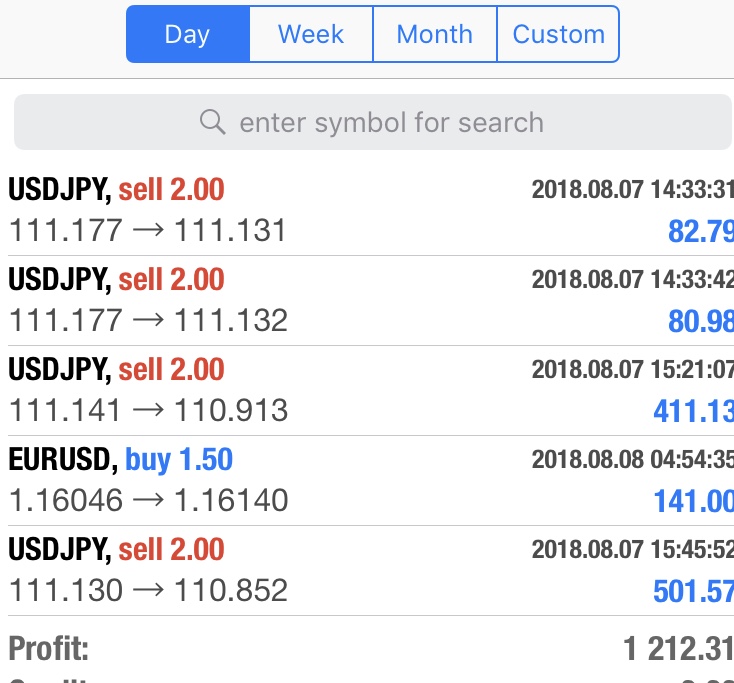Image resolution: width=734 pixels, height=683 pixels.
Task: Switch to the Week tab
Action: coord(311,34)
